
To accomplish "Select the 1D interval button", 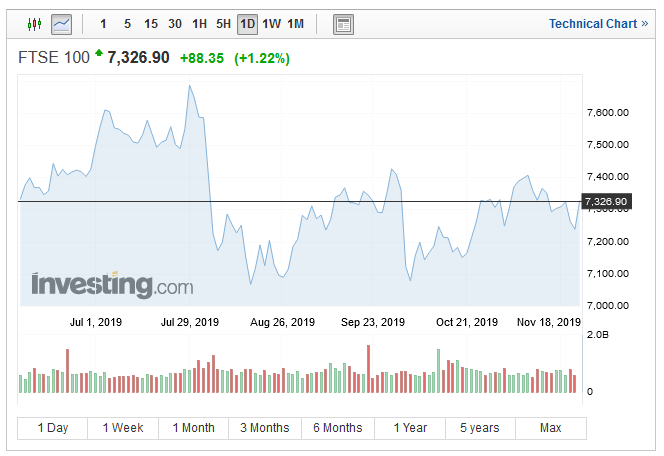I will tap(247, 24).
